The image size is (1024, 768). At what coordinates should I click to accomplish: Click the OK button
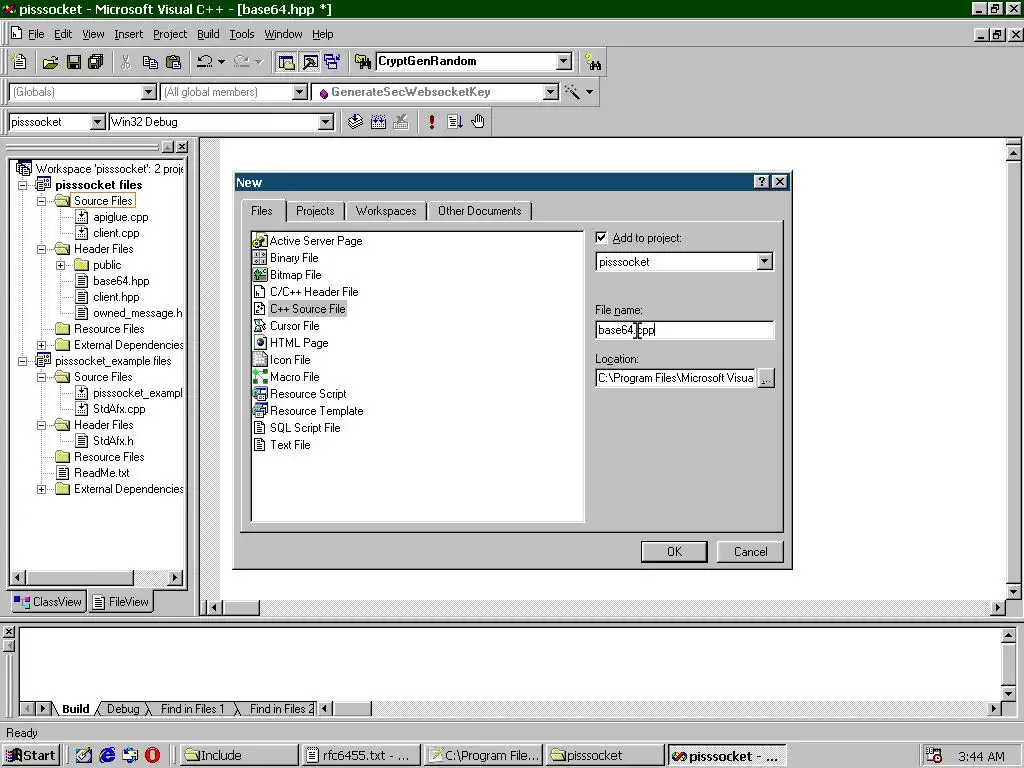(x=674, y=552)
